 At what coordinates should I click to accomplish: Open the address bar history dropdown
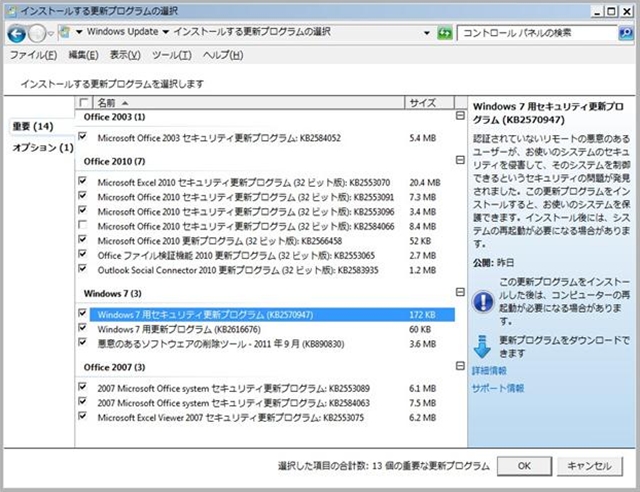(x=427, y=33)
